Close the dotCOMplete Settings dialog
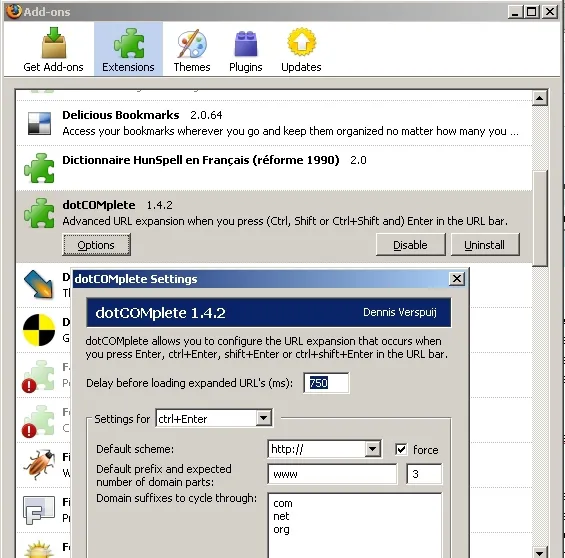The height and width of the screenshot is (558, 565). tap(457, 279)
